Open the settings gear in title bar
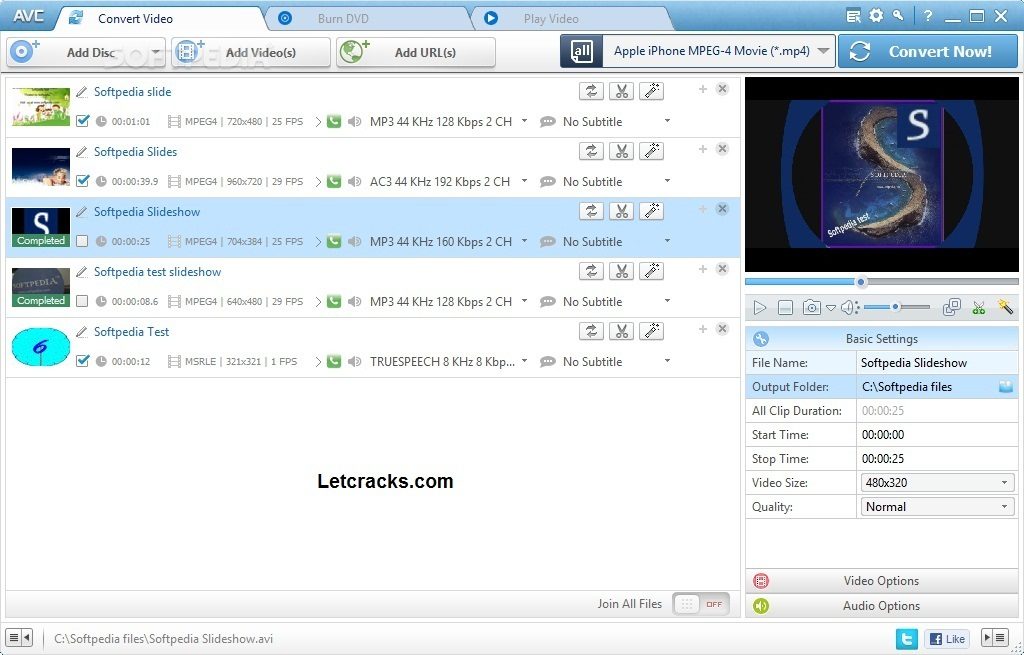 876,16
